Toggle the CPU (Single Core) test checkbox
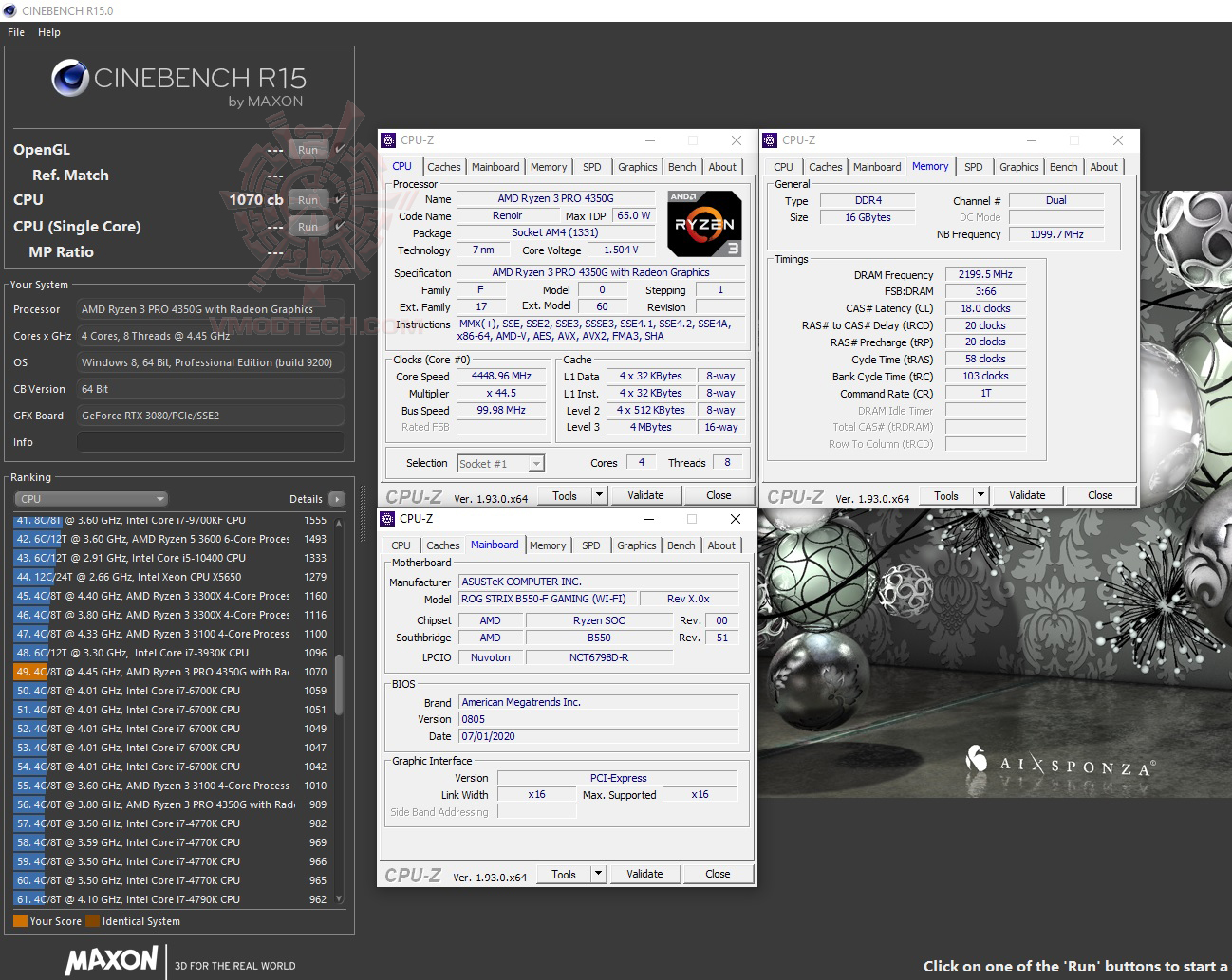 (x=340, y=226)
